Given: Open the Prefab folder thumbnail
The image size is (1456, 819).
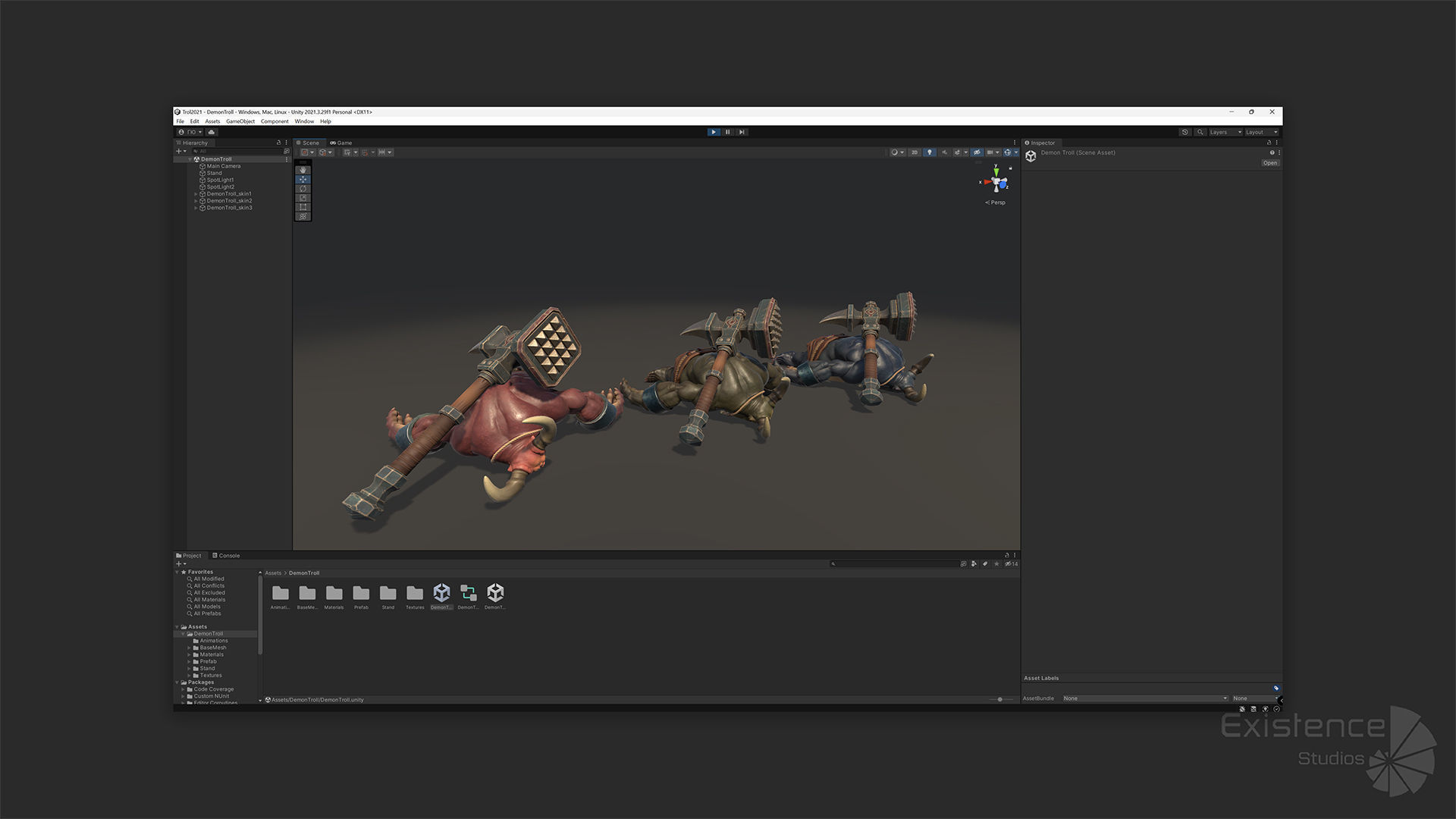Looking at the screenshot, I should click(x=361, y=596).
